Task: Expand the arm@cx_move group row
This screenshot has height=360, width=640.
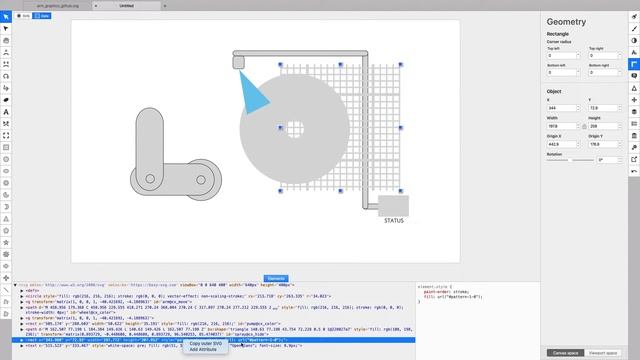Action: click(22, 302)
